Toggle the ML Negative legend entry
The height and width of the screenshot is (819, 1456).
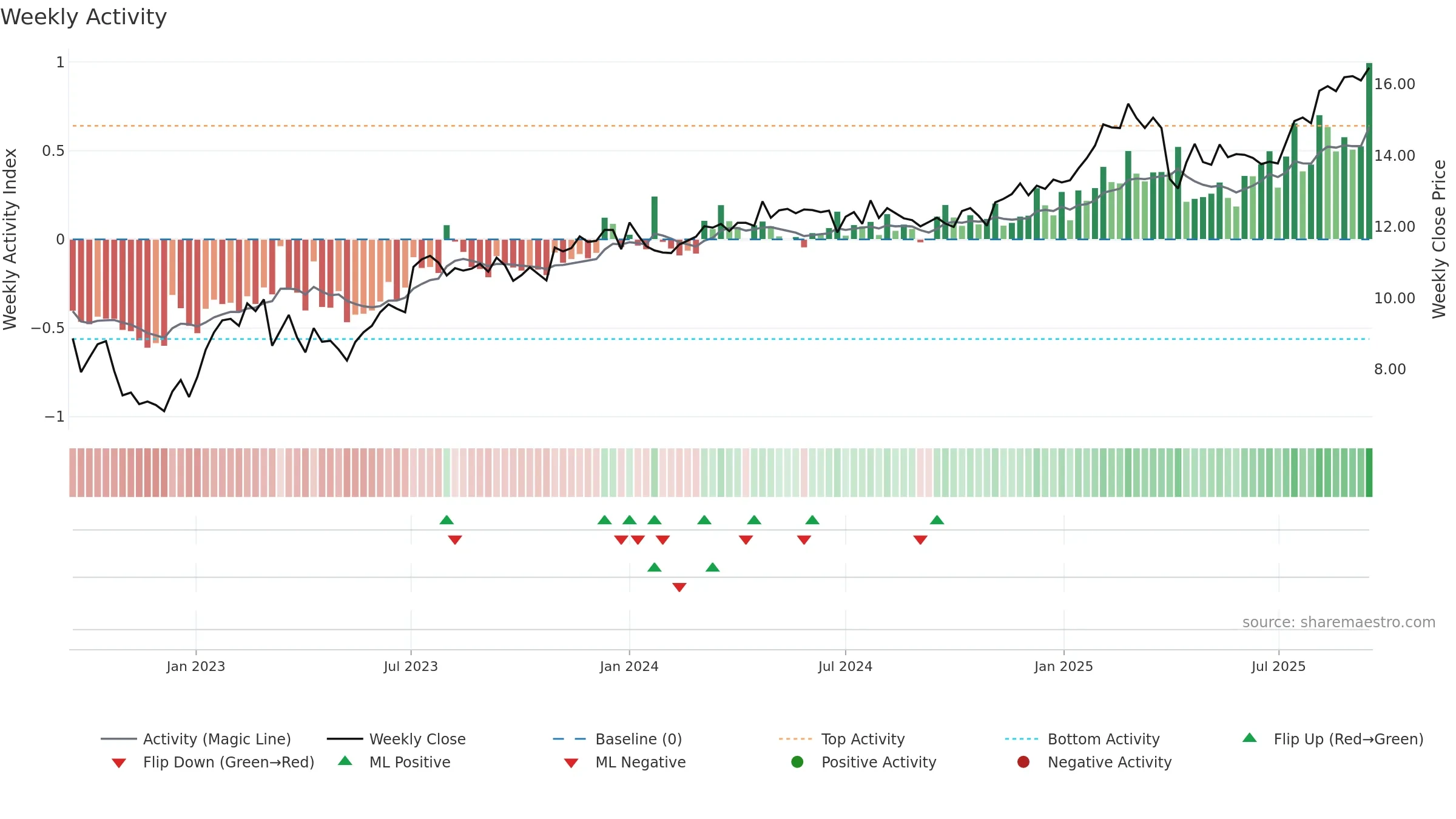pos(625,762)
